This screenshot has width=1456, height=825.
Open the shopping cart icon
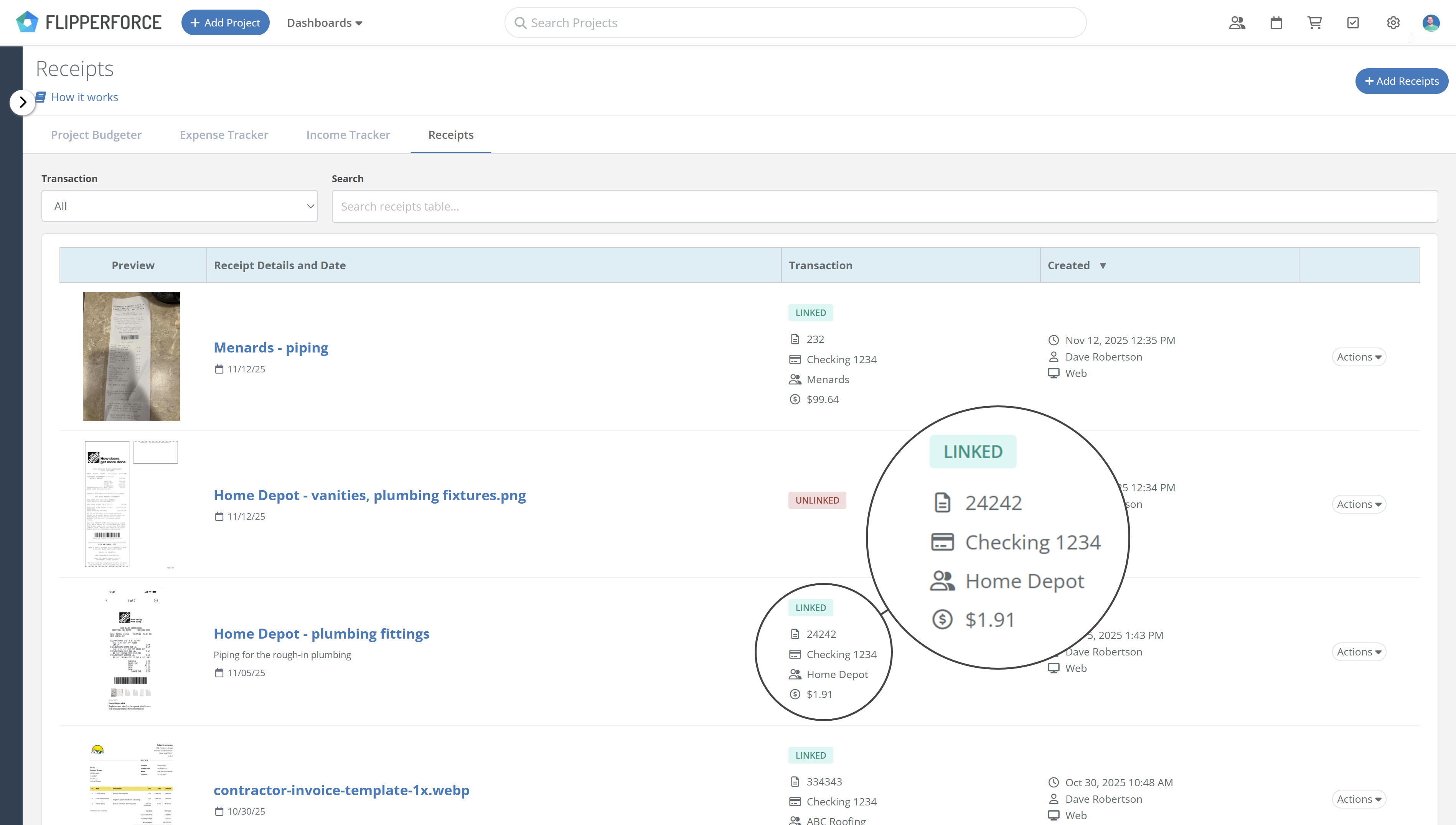click(x=1314, y=23)
